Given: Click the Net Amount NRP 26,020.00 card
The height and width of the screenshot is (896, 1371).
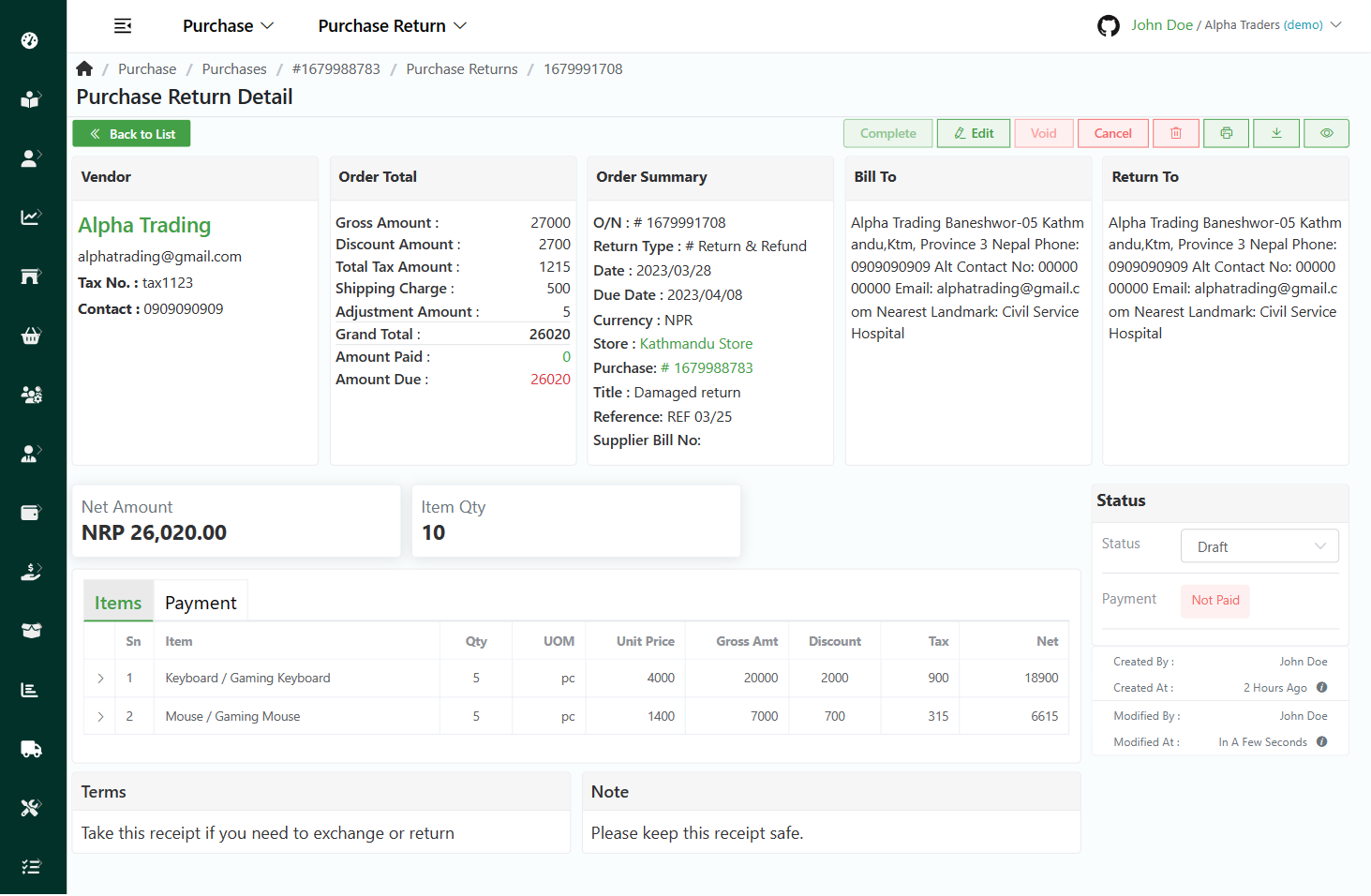Looking at the screenshot, I should [236, 520].
